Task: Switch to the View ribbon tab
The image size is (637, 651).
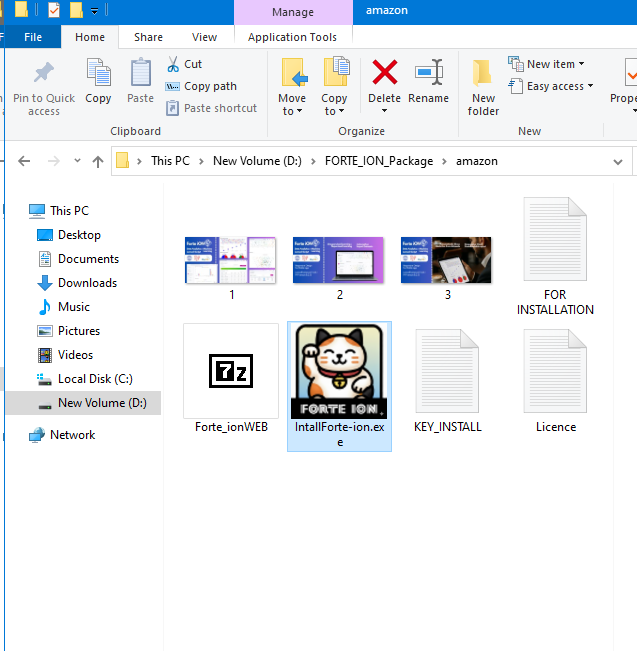Action: [x=204, y=37]
